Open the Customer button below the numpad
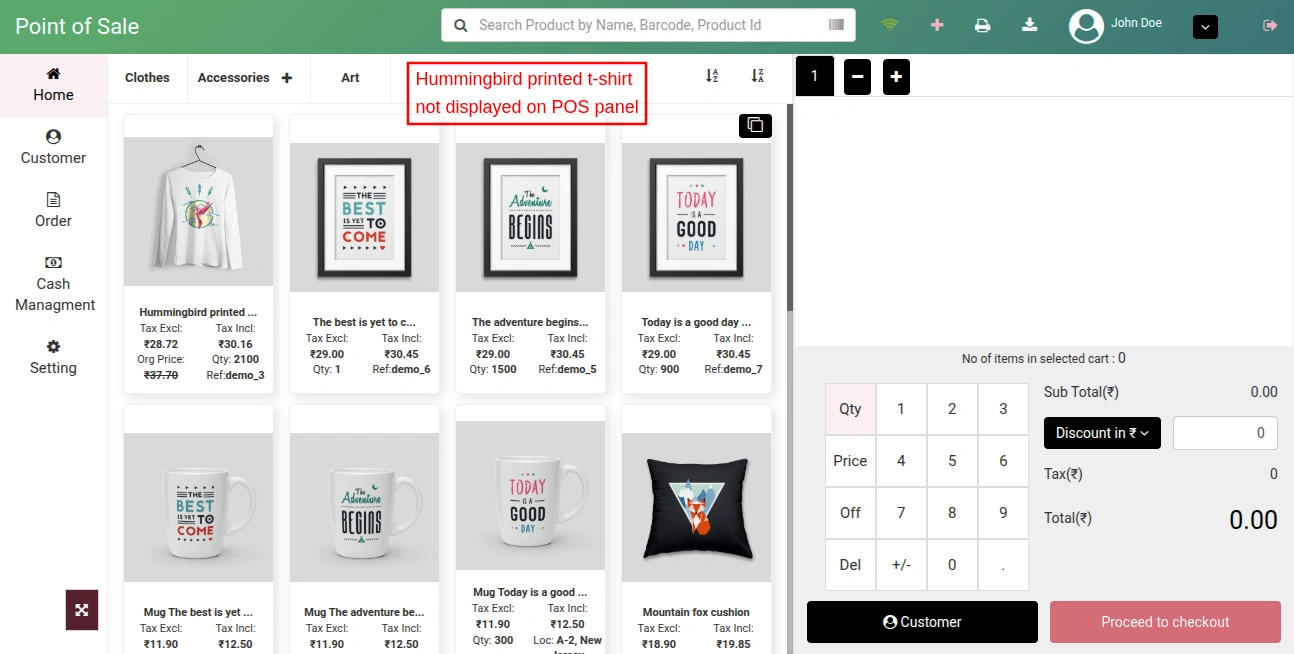The height and width of the screenshot is (654, 1294). tap(922, 622)
